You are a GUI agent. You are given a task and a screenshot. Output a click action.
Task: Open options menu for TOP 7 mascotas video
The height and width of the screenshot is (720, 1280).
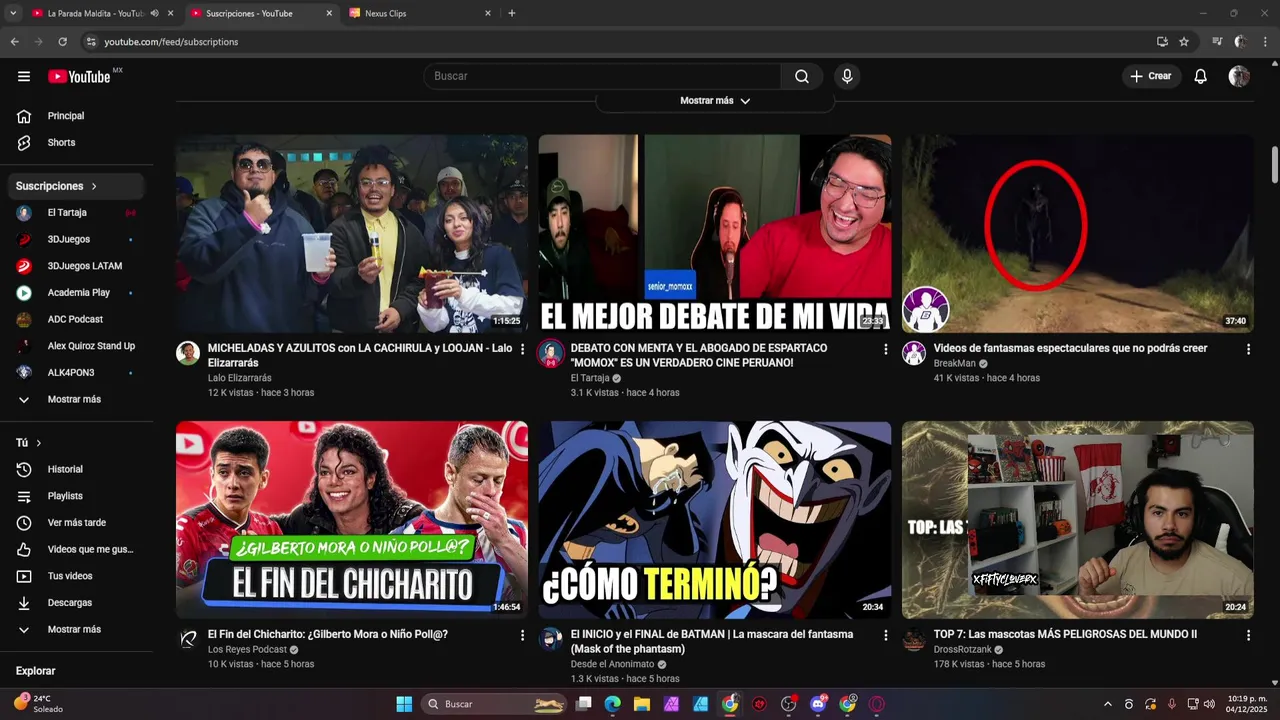1248,635
